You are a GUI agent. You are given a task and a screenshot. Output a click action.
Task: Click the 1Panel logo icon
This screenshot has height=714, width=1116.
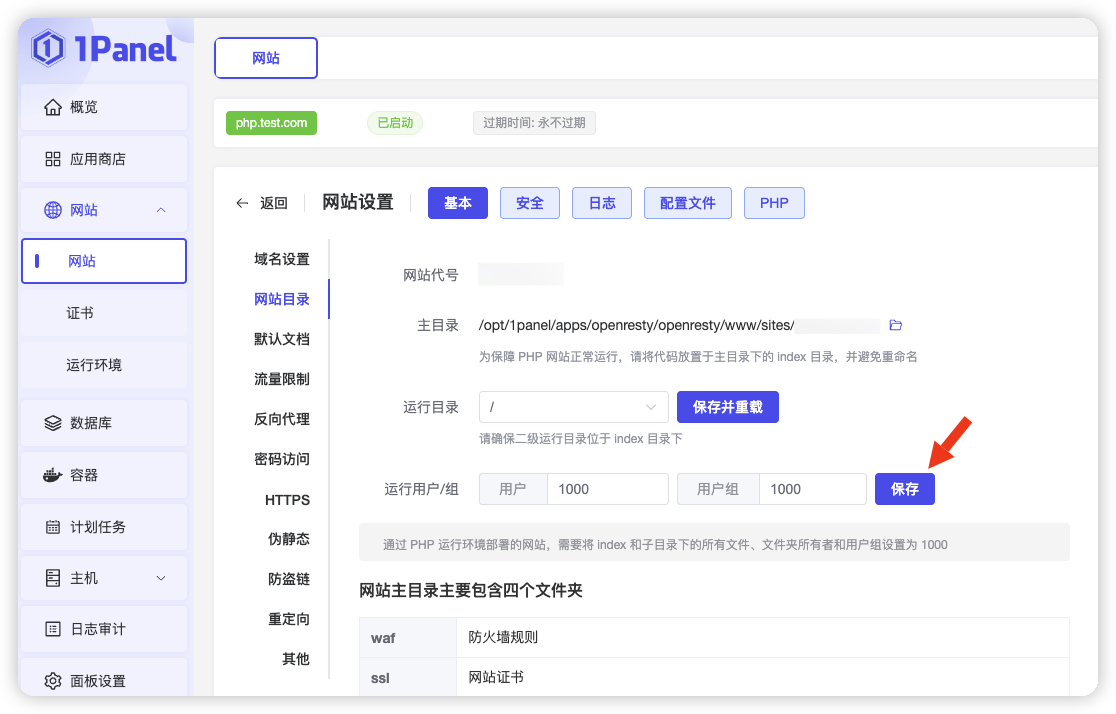point(48,48)
